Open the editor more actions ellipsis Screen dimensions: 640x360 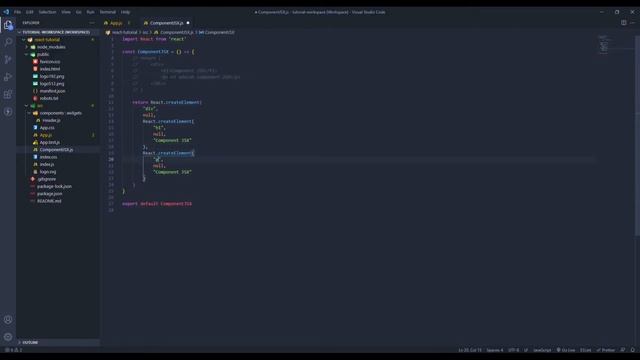pos(632,23)
